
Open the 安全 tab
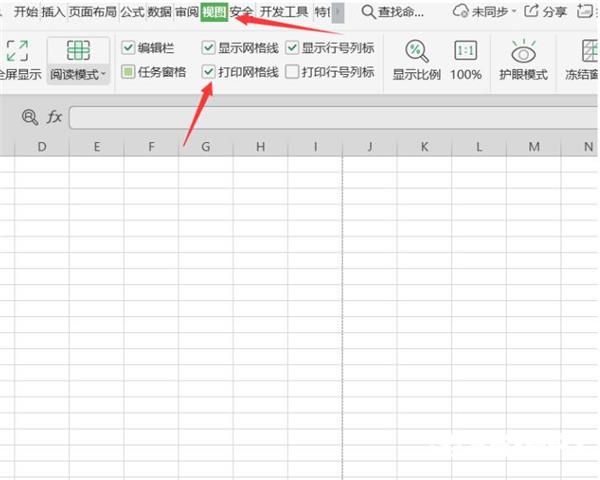pyautogui.click(x=241, y=12)
